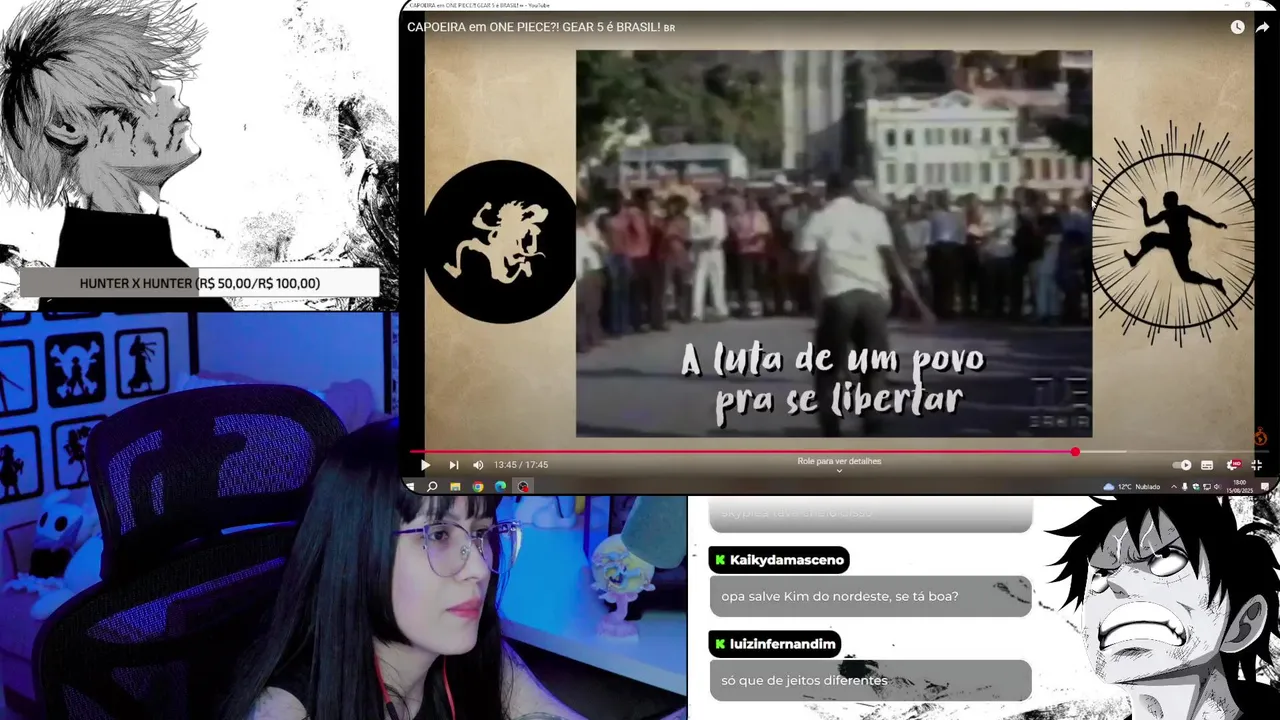Viewport: 1280px width, 720px height.
Task: Restore down the YouTube browser window
Action: (x=1247, y=5)
